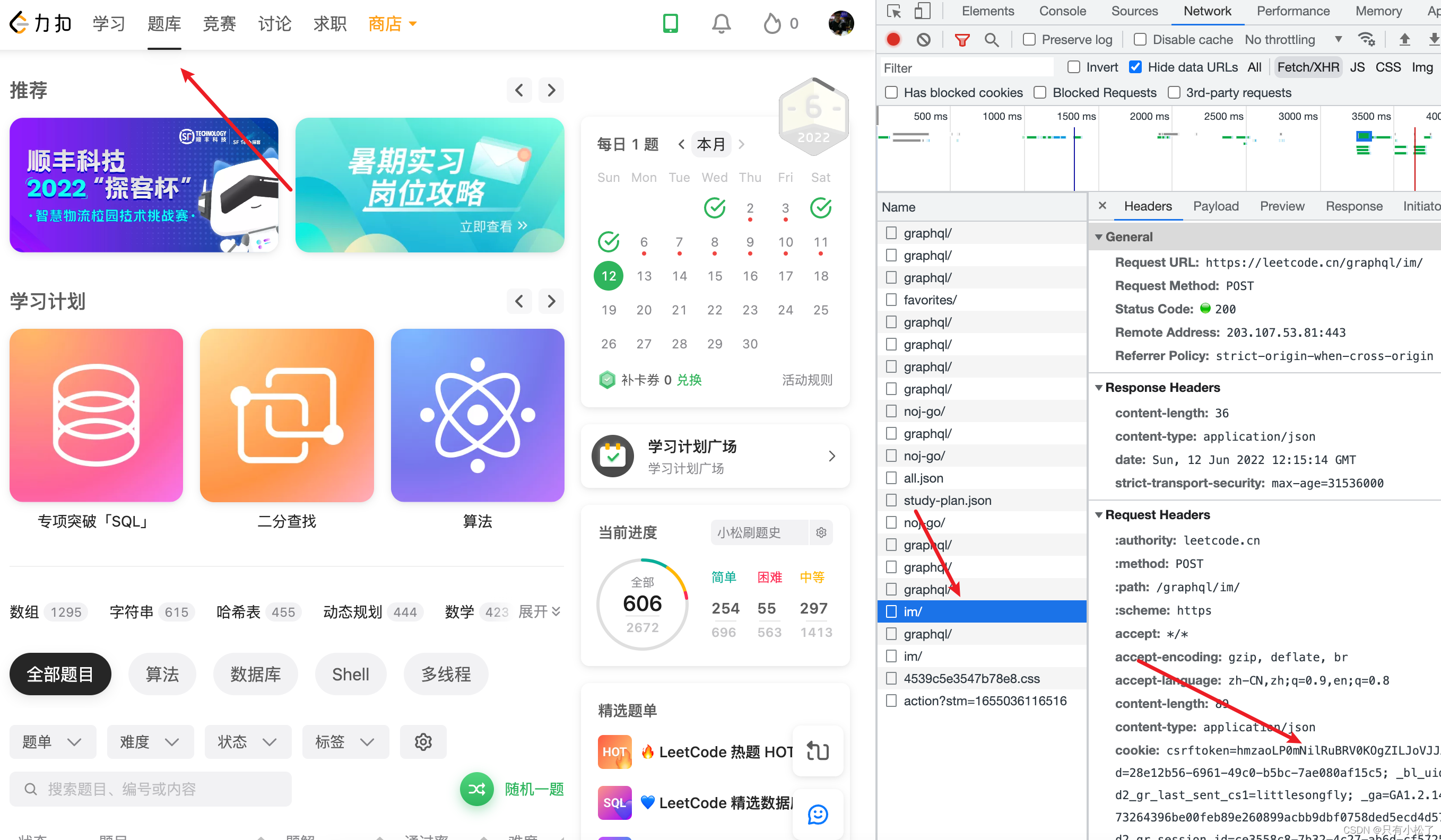Viewport: 1441px width, 840px height.
Task: Click the 随机一题 button
Action: [x=534, y=789]
